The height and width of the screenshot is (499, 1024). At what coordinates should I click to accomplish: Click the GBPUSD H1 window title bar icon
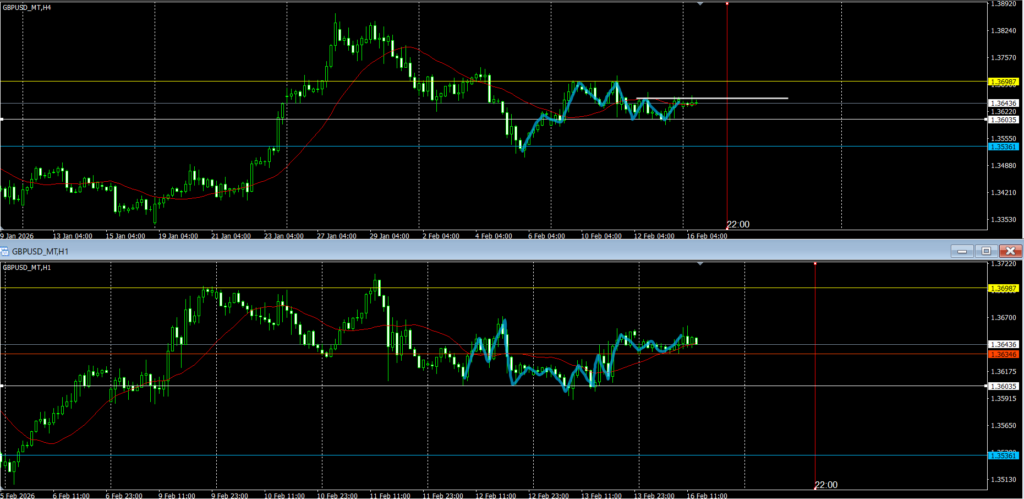pyautogui.click(x=5, y=250)
